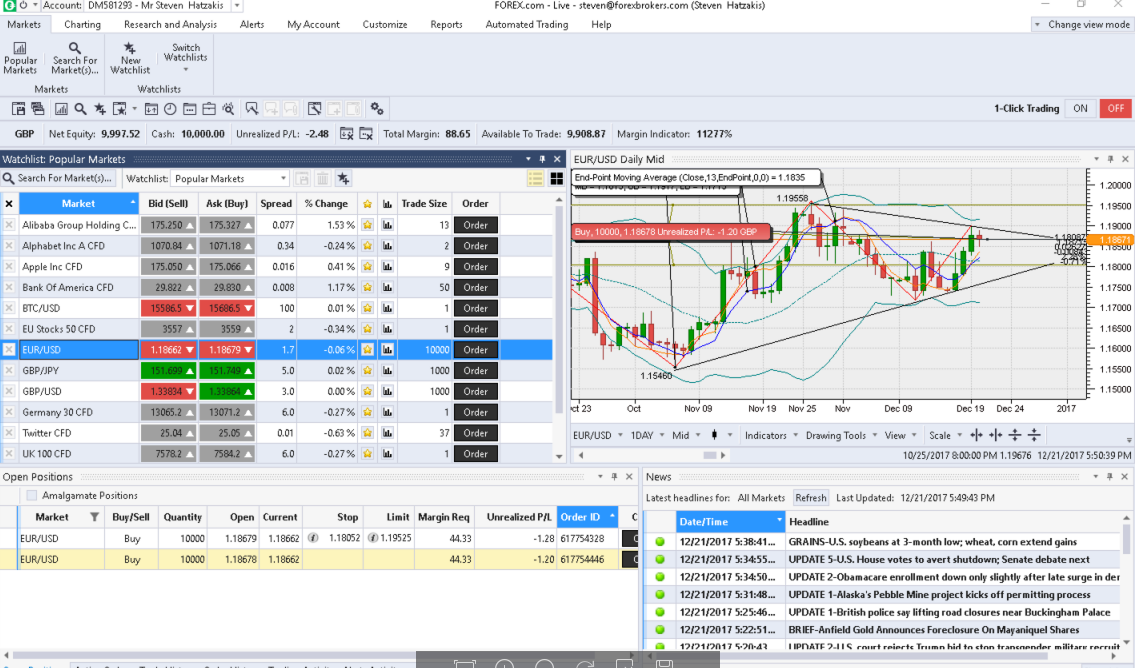The width and height of the screenshot is (1135, 668).
Task: Click the New Watchlist star icon
Action: [130, 58]
